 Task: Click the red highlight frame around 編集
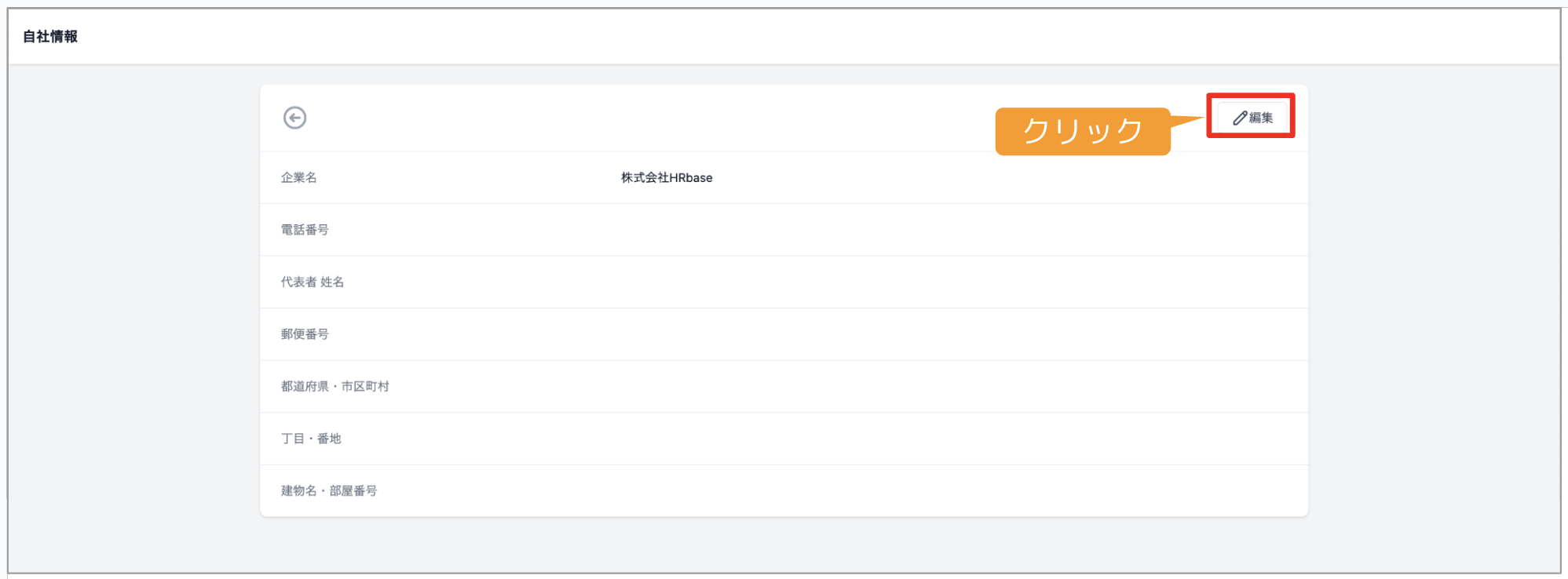[1251, 115]
